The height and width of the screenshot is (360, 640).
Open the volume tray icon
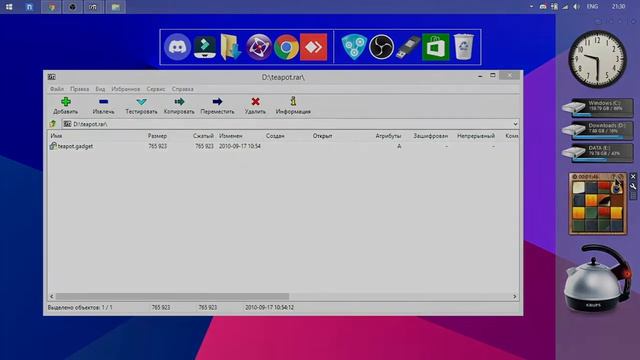click(576, 7)
